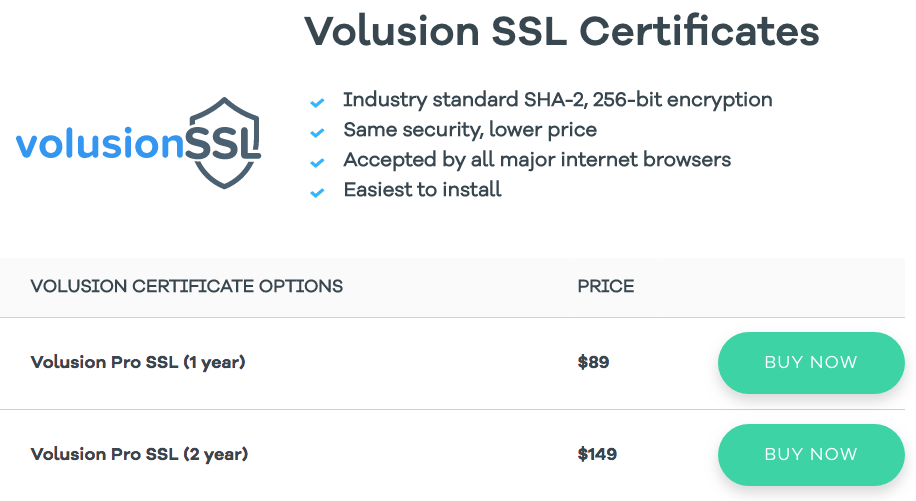Screen dimensions: 916x501
Task: Click the blue volusion wordmark text
Action: [x=100, y=146]
